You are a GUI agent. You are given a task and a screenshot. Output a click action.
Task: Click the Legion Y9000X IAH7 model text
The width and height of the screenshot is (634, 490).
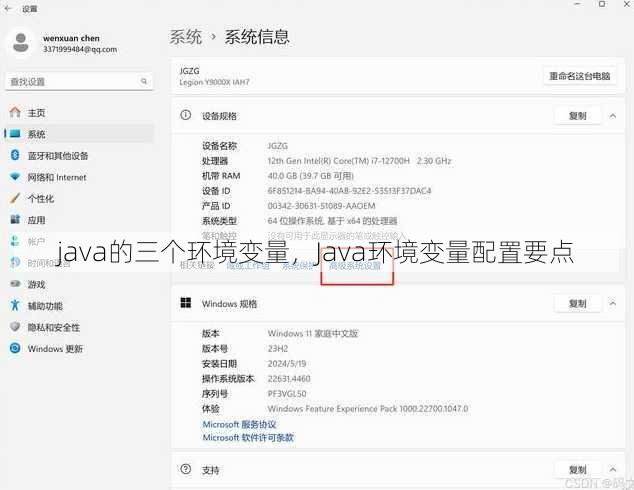click(214, 82)
